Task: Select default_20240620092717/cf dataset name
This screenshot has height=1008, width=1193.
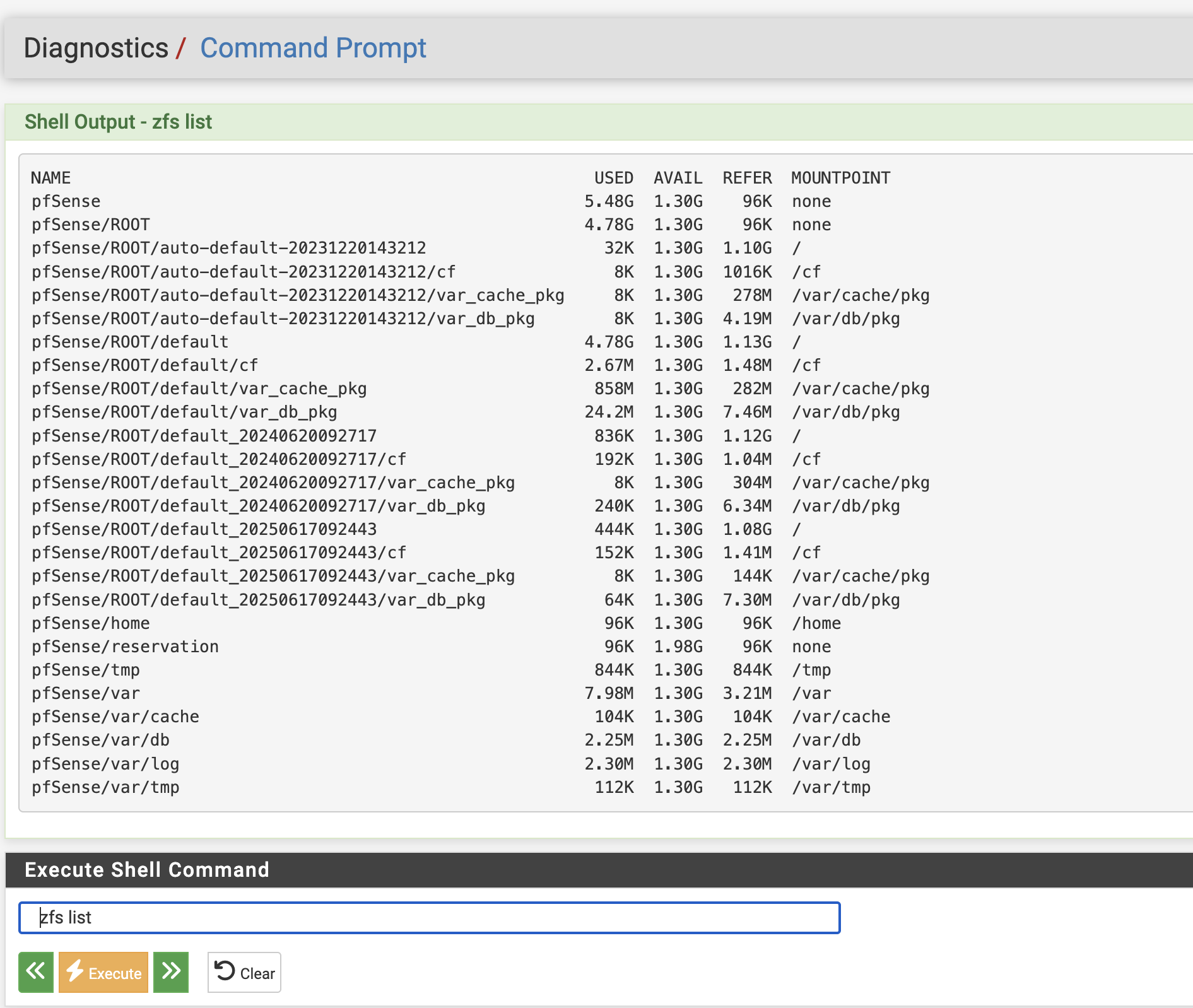Action: pos(219,459)
